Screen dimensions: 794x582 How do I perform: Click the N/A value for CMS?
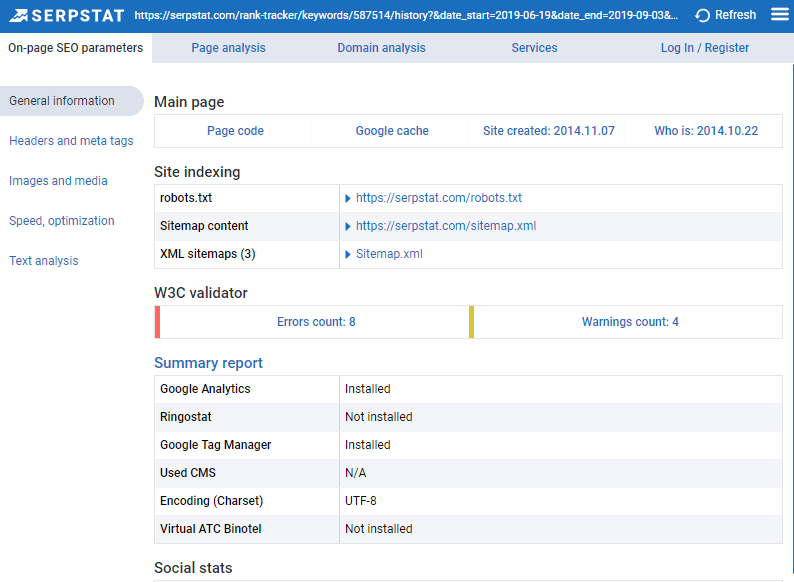(355, 473)
